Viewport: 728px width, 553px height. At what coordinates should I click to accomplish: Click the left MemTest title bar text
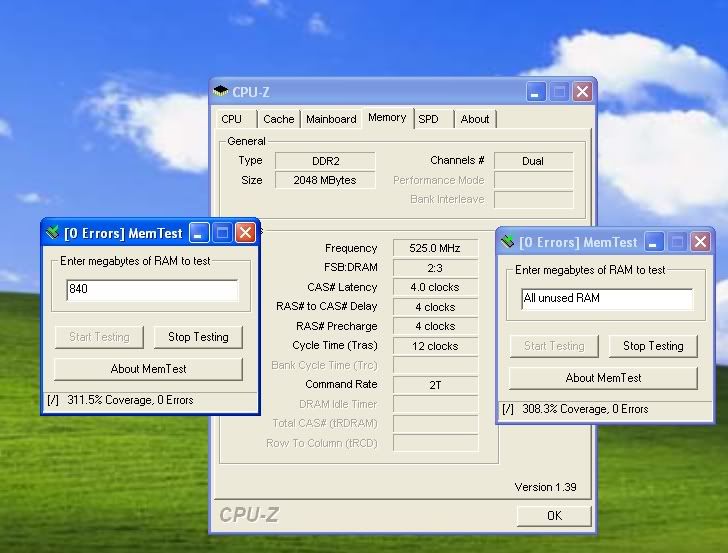[123, 233]
